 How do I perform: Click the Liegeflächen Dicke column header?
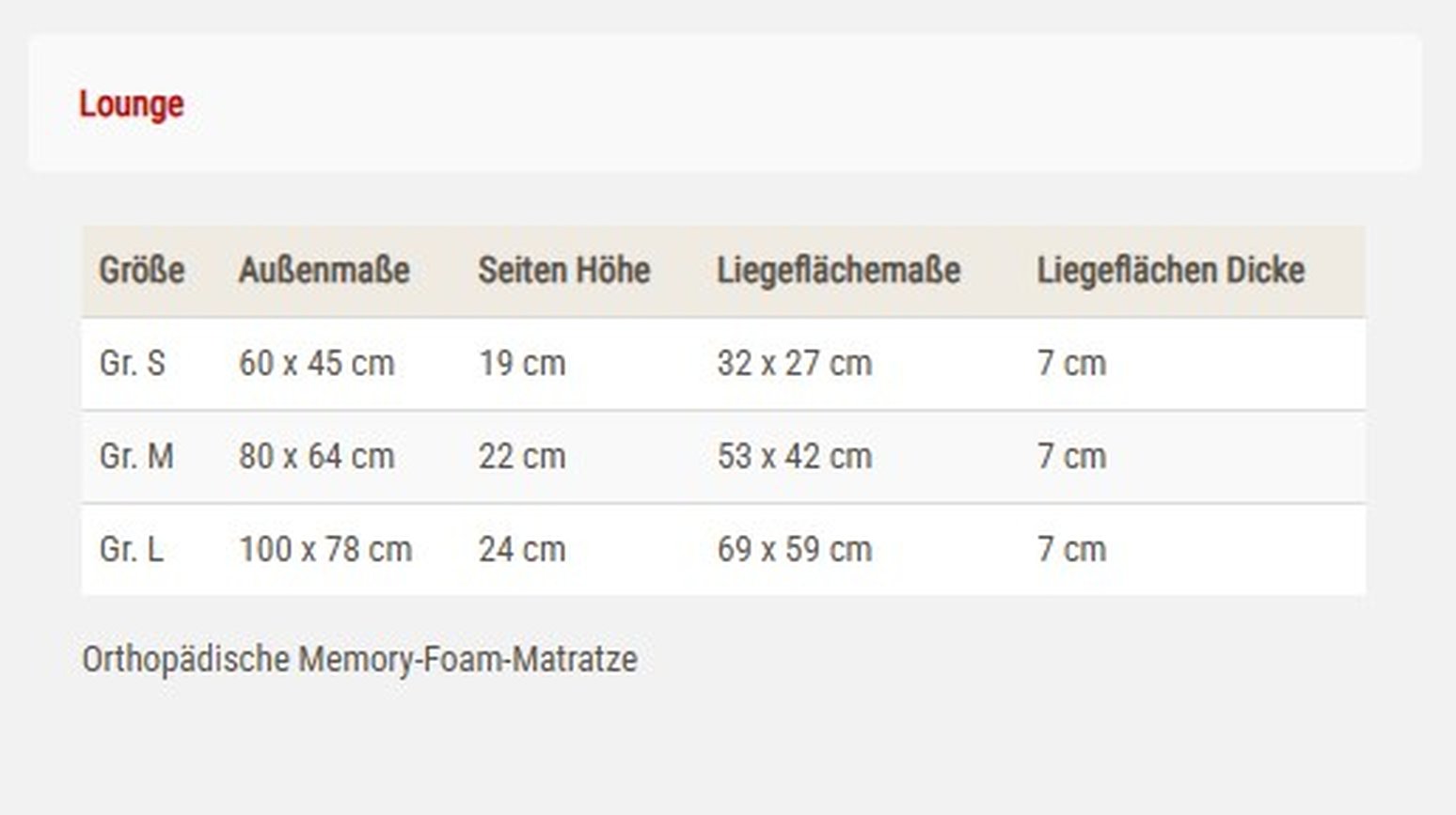click(1171, 271)
